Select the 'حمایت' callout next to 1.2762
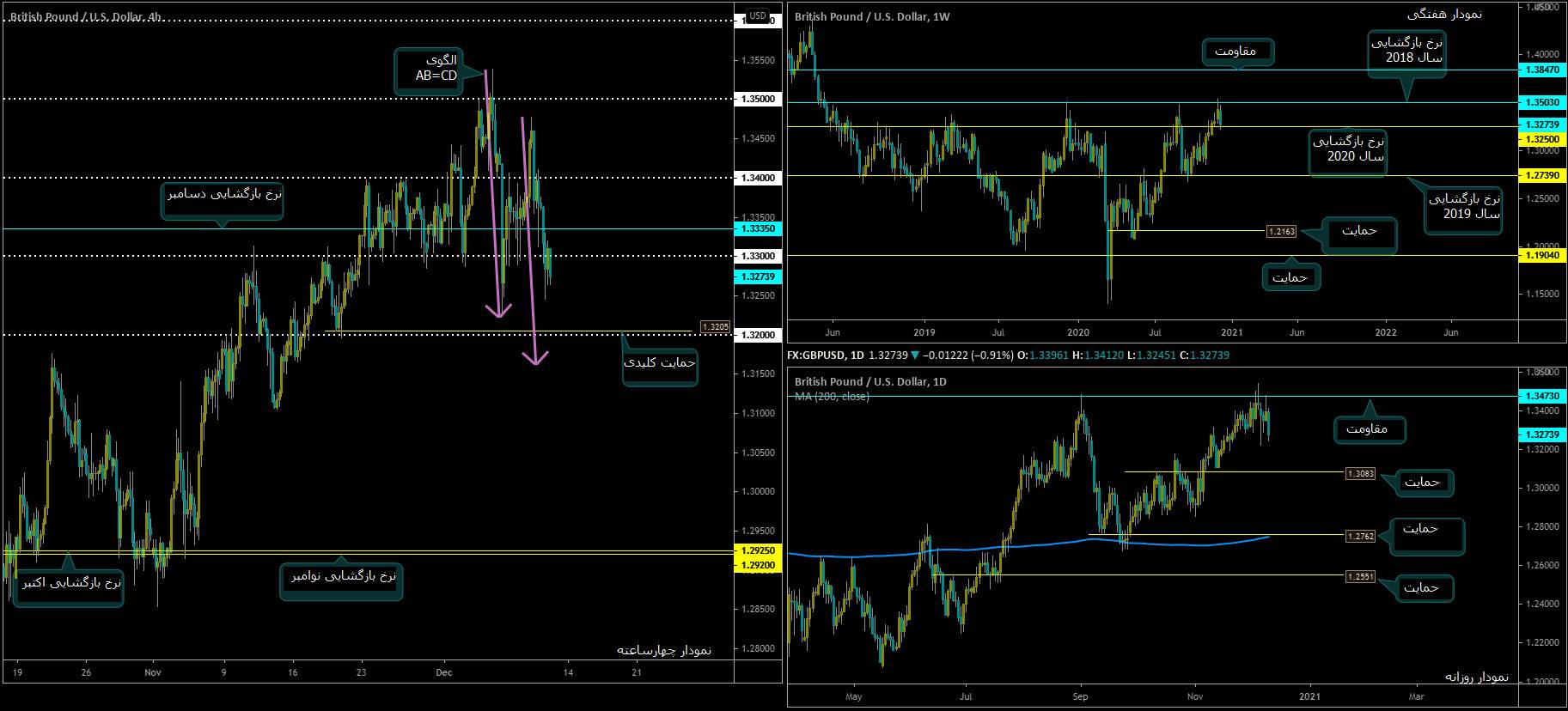Image resolution: width=1568 pixels, height=711 pixels. pyautogui.click(x=1427, y=536)
